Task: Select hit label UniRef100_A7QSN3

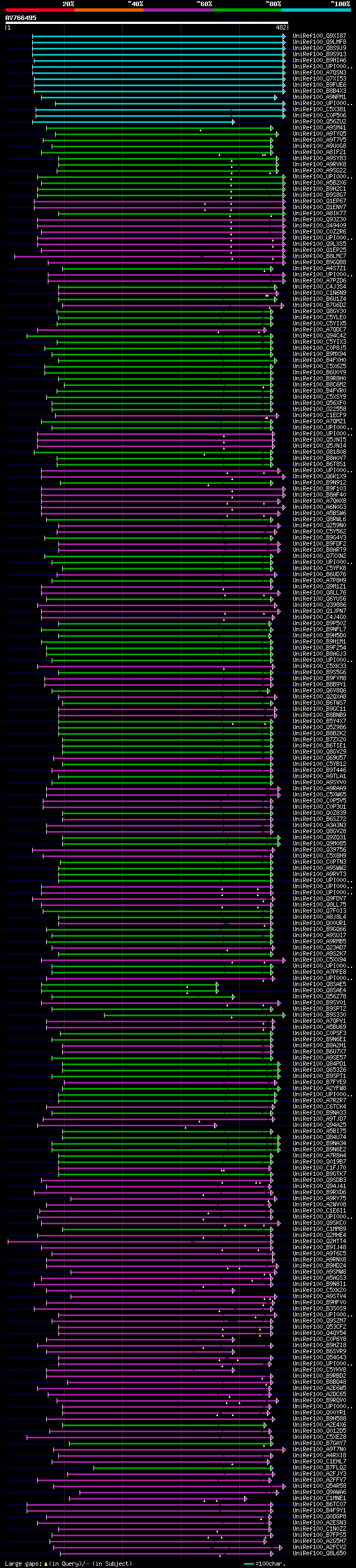Action: [x=319, y=72]
